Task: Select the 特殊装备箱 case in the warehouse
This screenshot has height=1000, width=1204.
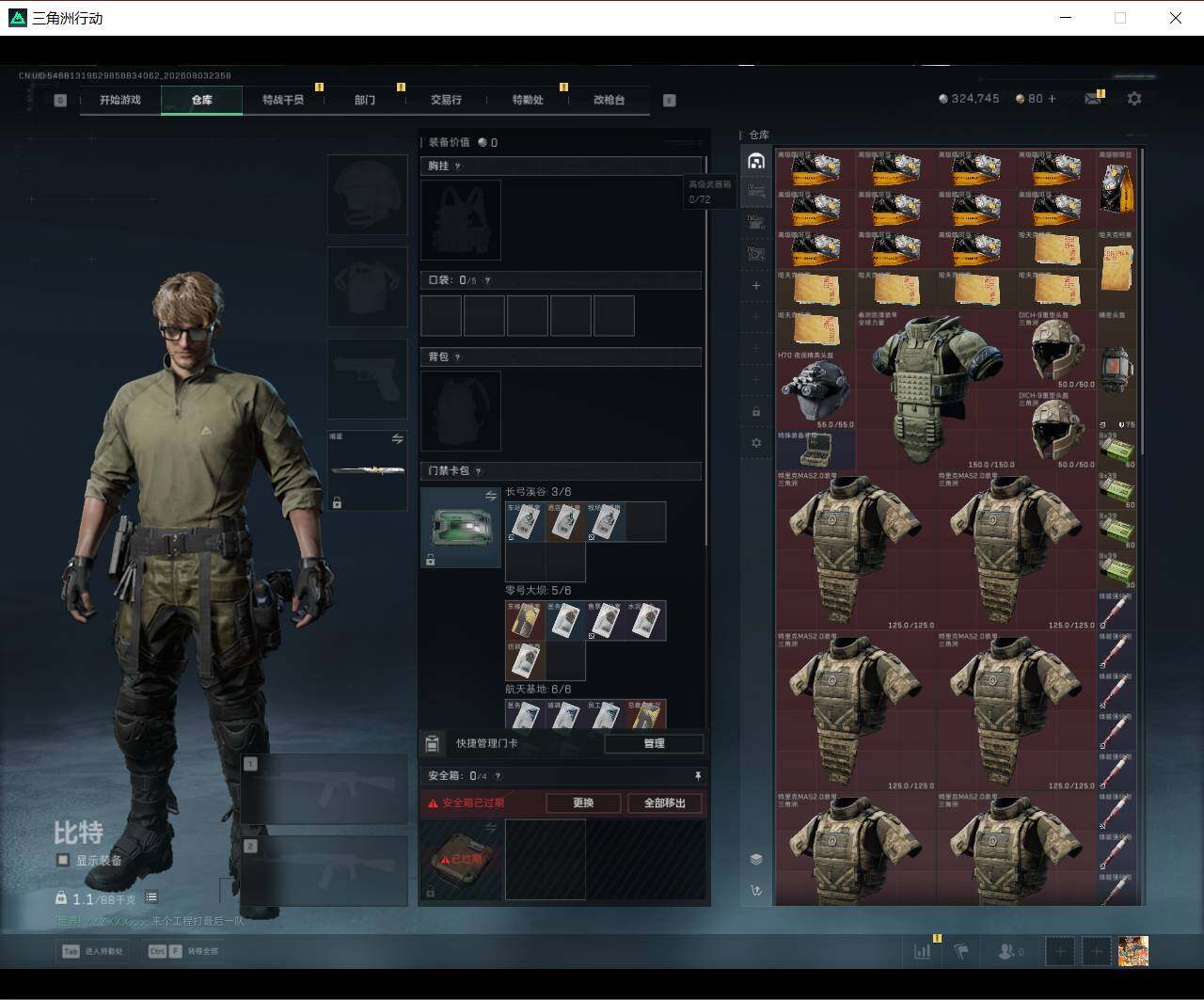Action: coord(816,451)
